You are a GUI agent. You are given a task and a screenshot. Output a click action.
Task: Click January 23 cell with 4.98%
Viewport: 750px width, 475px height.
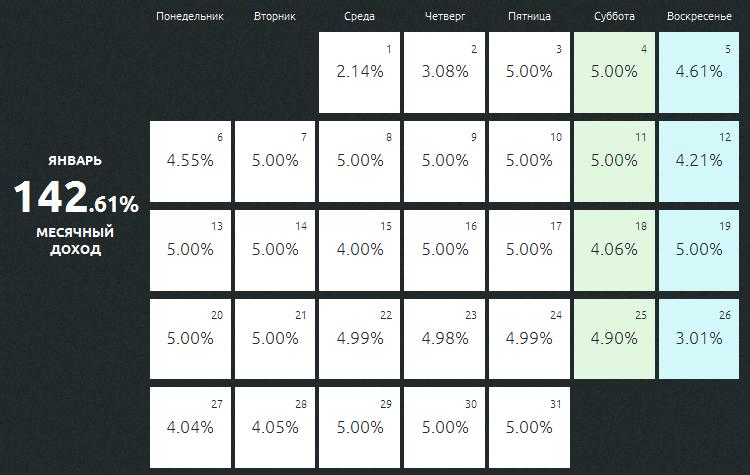point(445,338)
